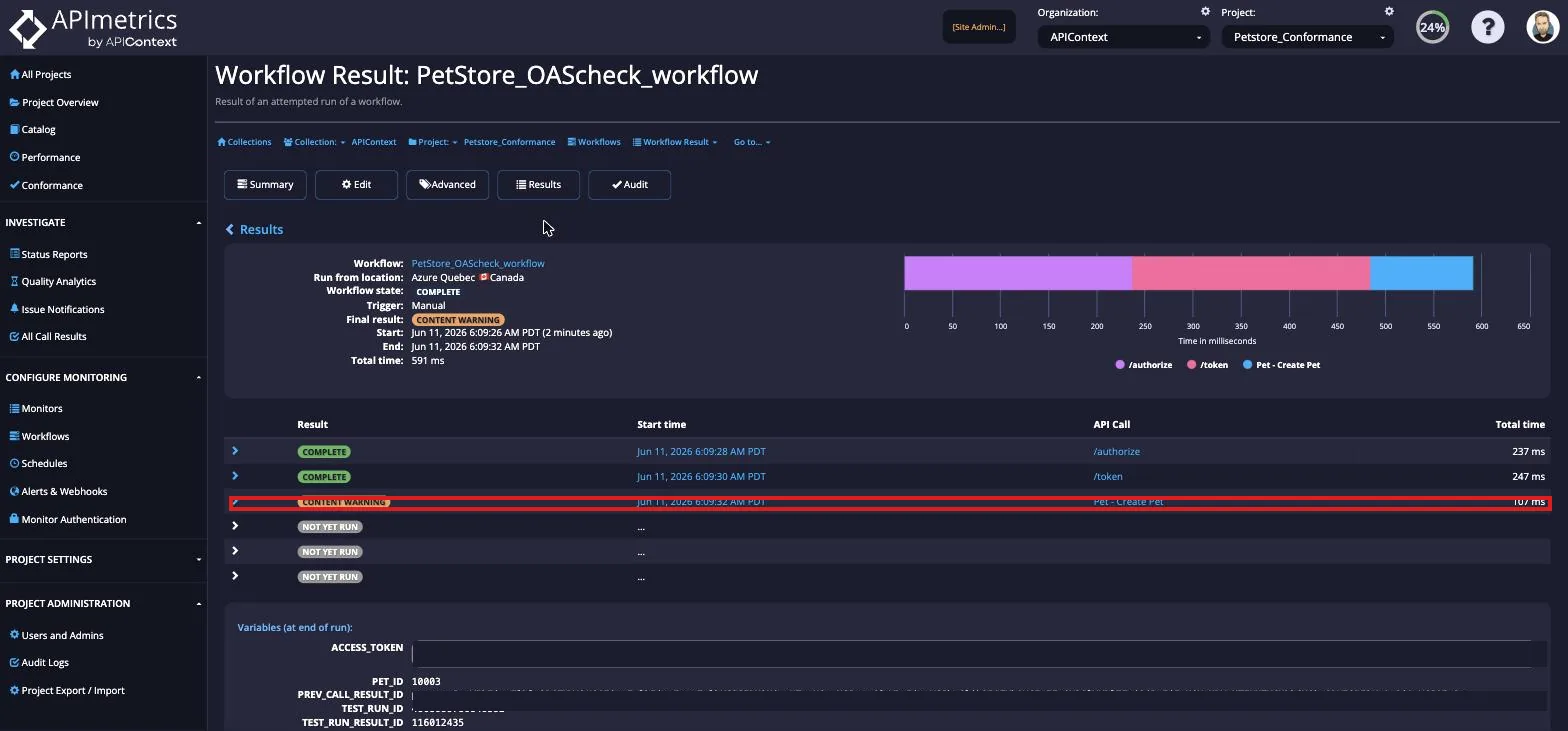Click the APImetrics logo

point(93,28)
